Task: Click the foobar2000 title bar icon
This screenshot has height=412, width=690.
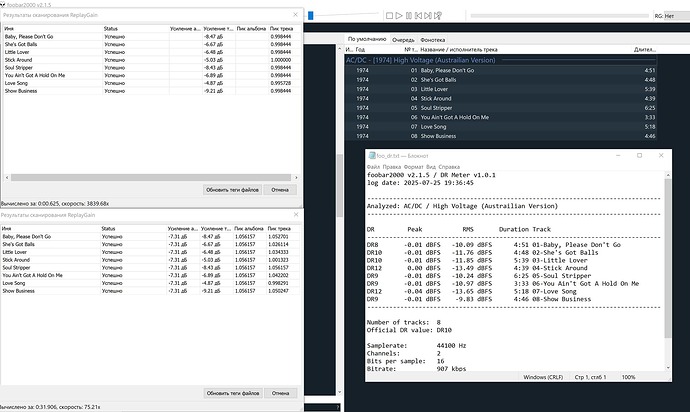Action: pyautogui.click(x=3, y=4)
